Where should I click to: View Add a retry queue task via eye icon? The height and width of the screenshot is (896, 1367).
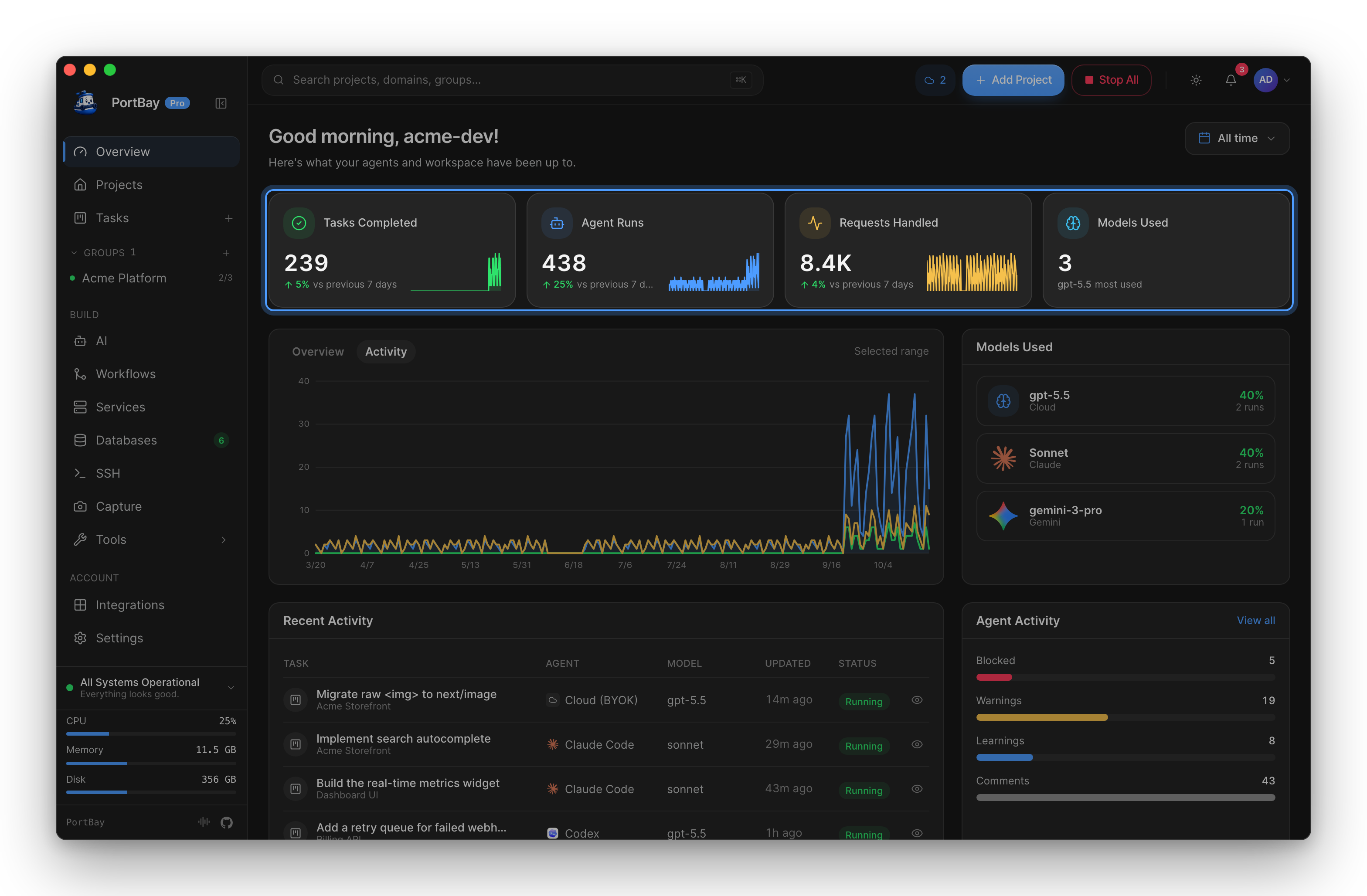(917, 833)
